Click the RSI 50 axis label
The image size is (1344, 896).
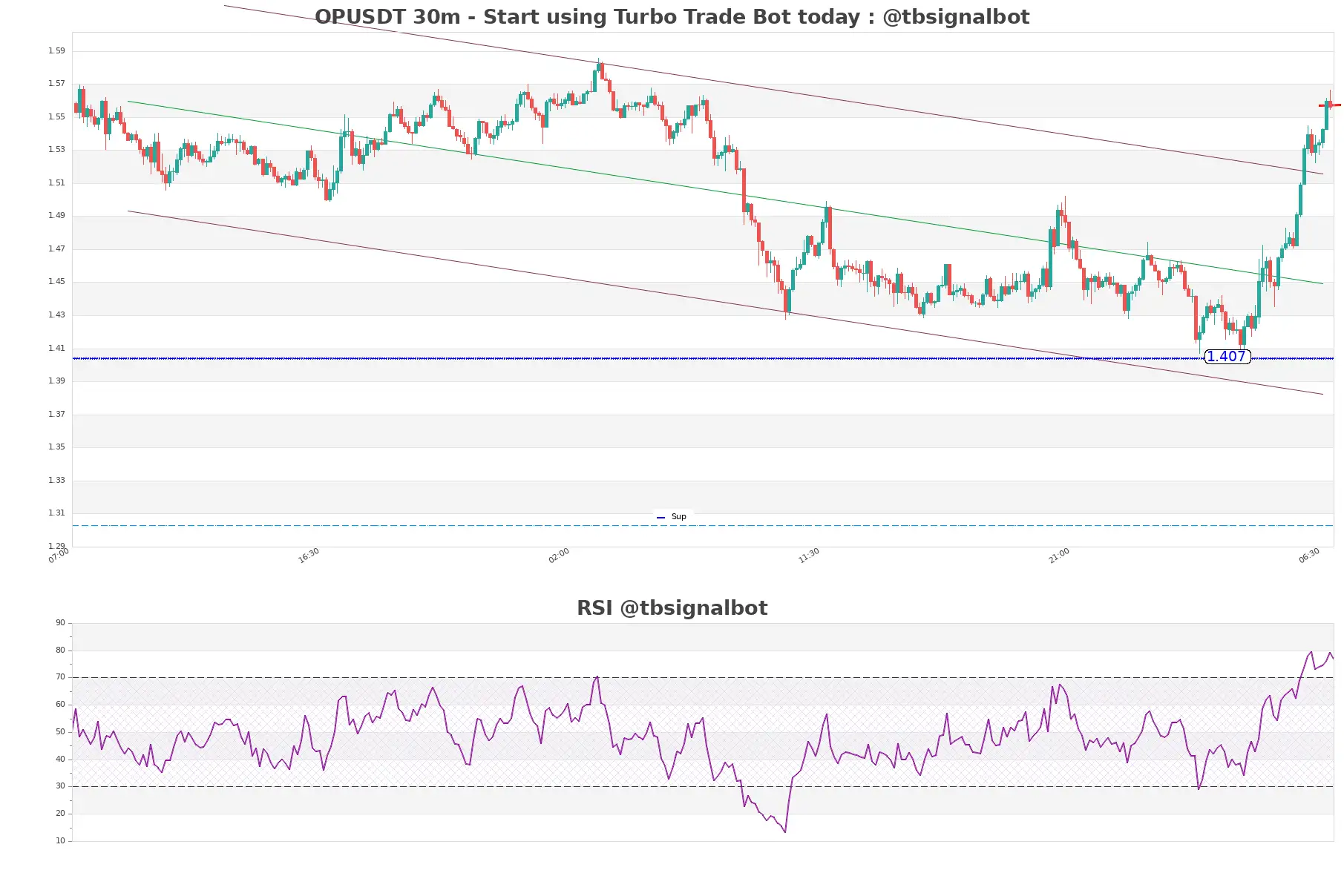point(61,732)
